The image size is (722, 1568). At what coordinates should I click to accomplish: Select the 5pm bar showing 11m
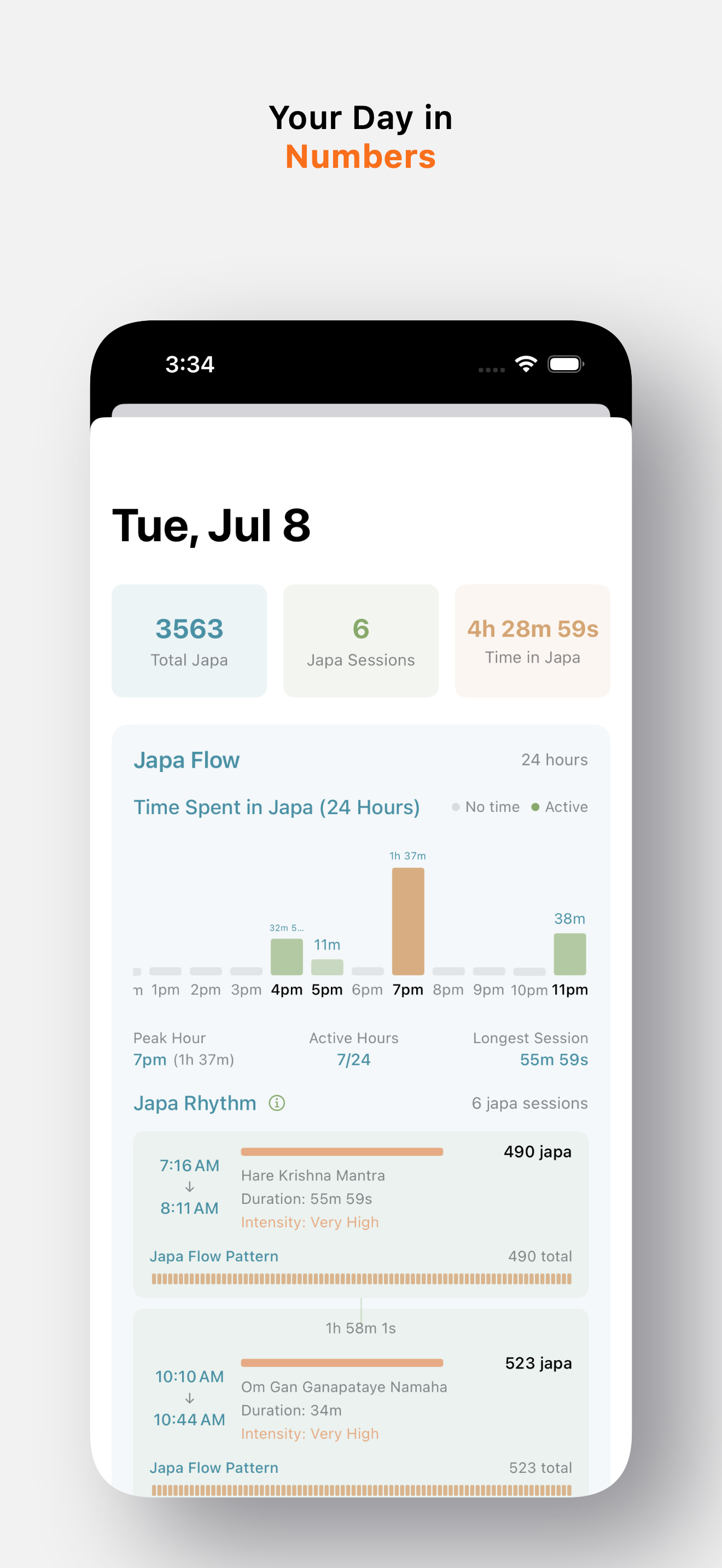pos(327,967)
